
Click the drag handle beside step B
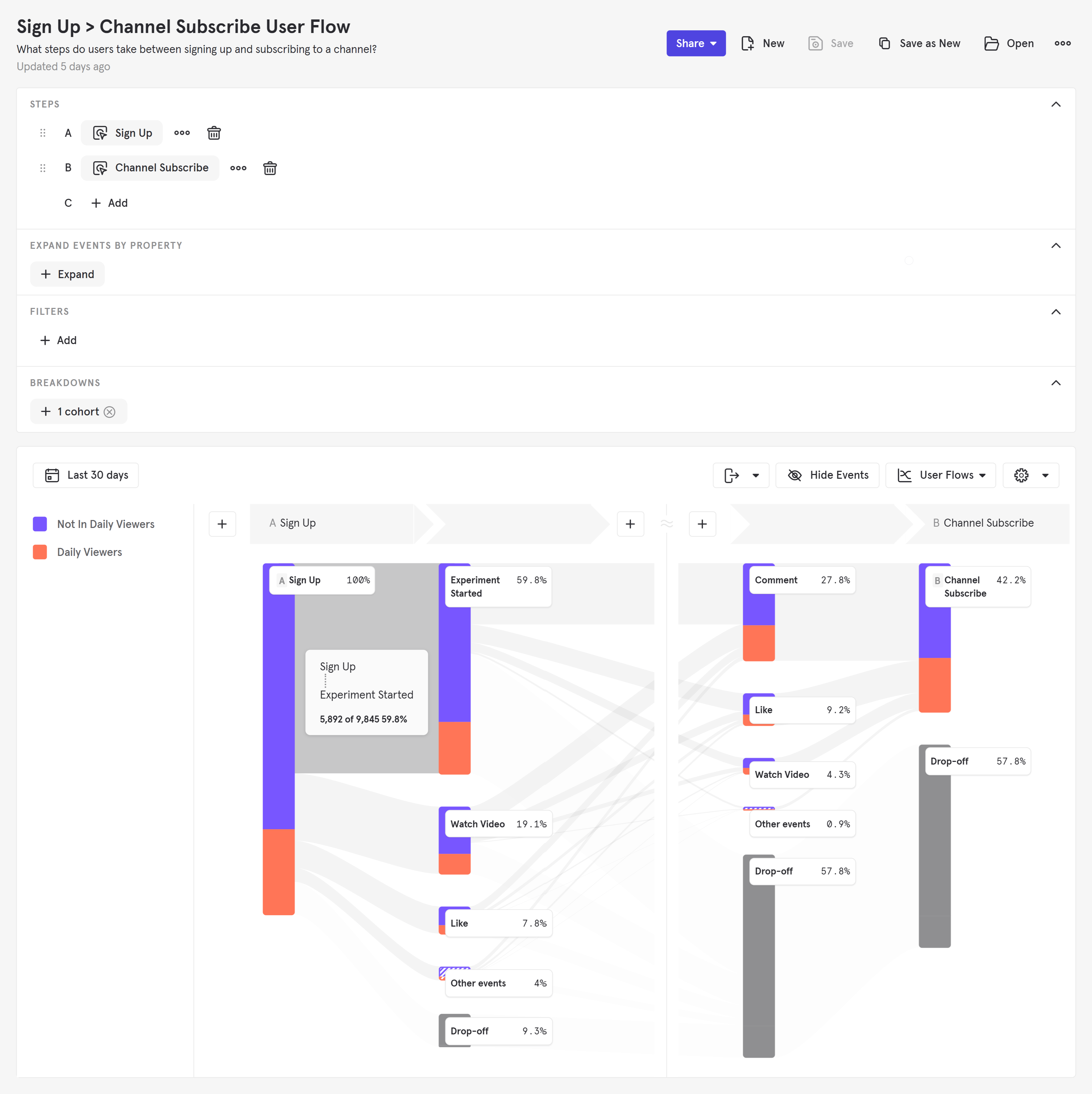(43, 168)
